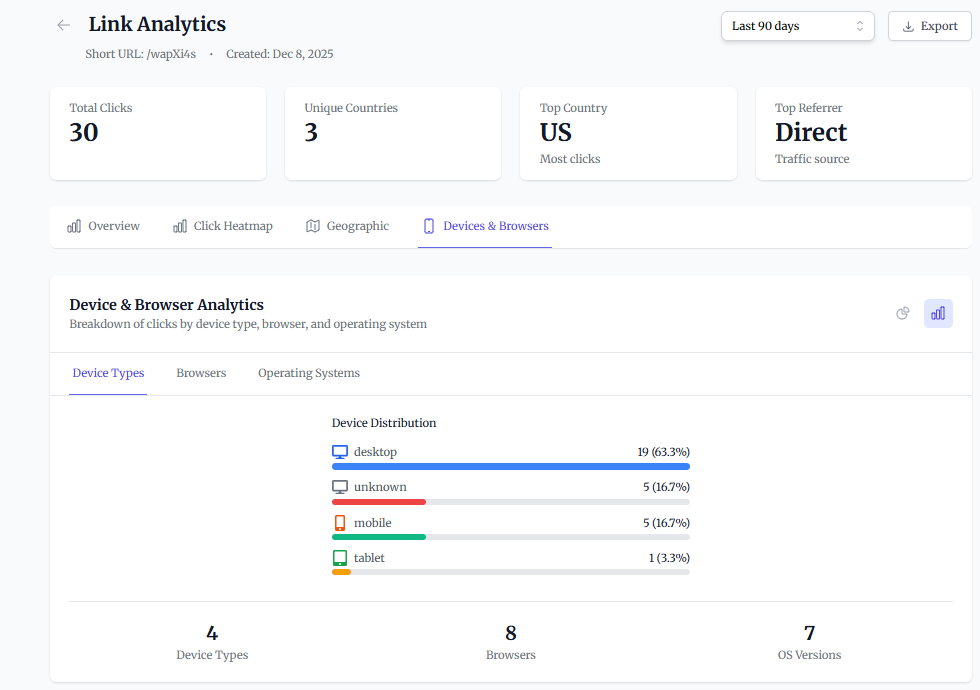Click the download icon in Export

point(908,26)
